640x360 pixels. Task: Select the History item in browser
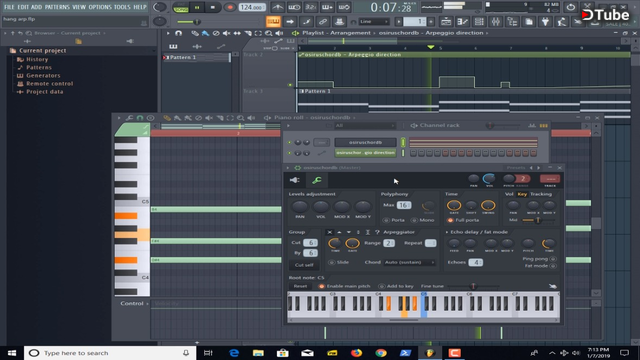37,59
